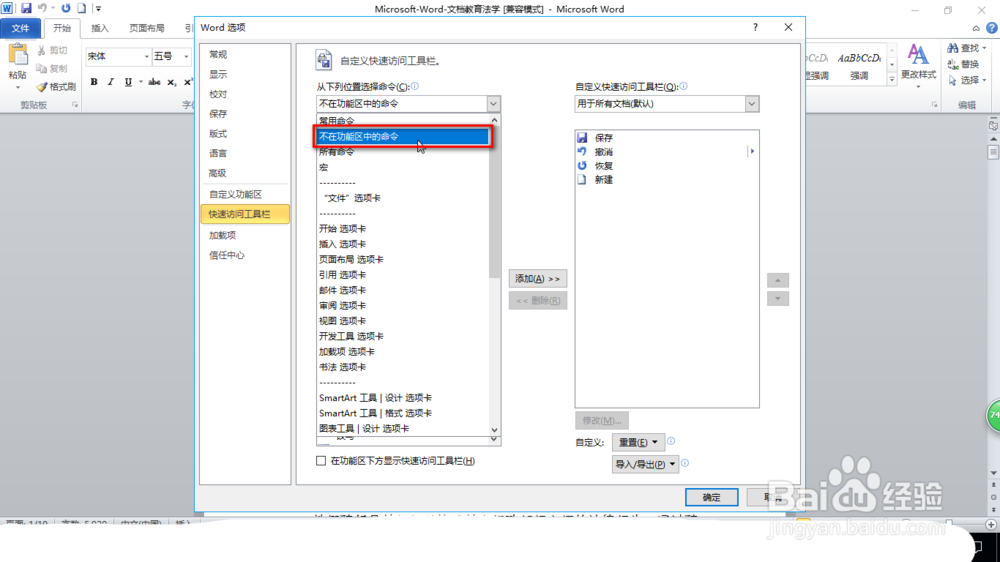Choose Developer Tools tab in dropdown list
The height and width of the screenshot is (562, 1000).
pyautogui.click(x=403, y=336)
